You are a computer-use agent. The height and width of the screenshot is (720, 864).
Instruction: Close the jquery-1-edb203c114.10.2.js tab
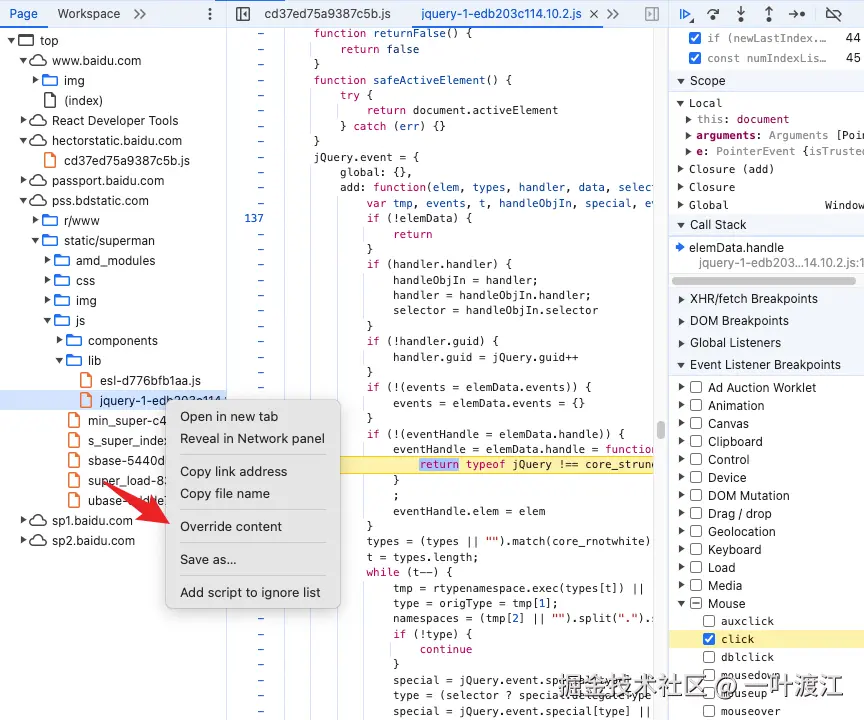tap(594, 14)
